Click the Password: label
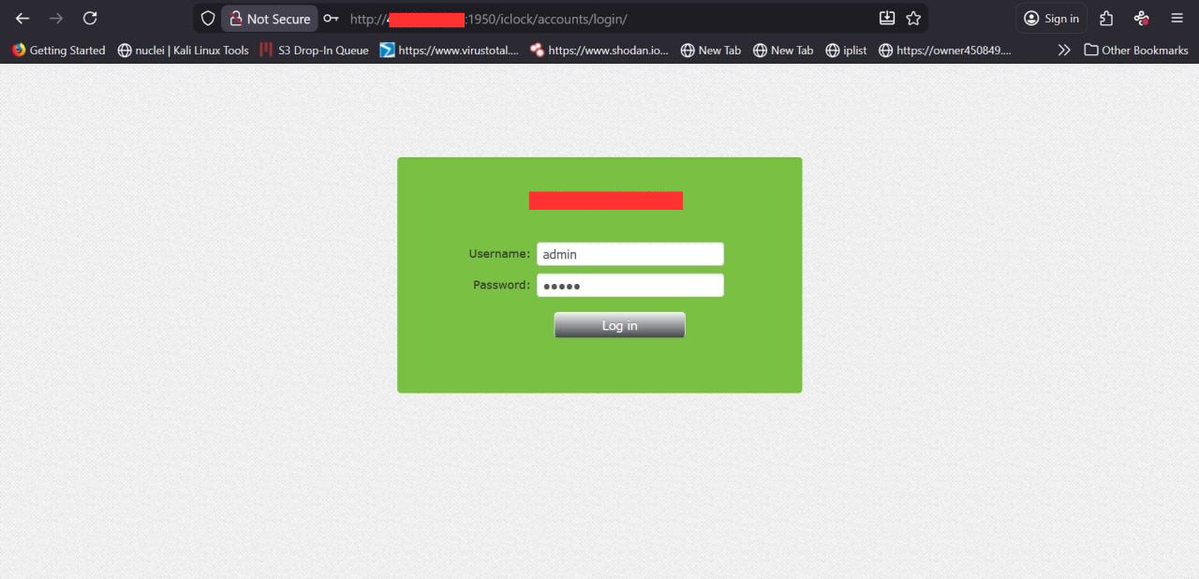Screen dimensions: 1199x579 pyautogui.click(x=502, y=285)
